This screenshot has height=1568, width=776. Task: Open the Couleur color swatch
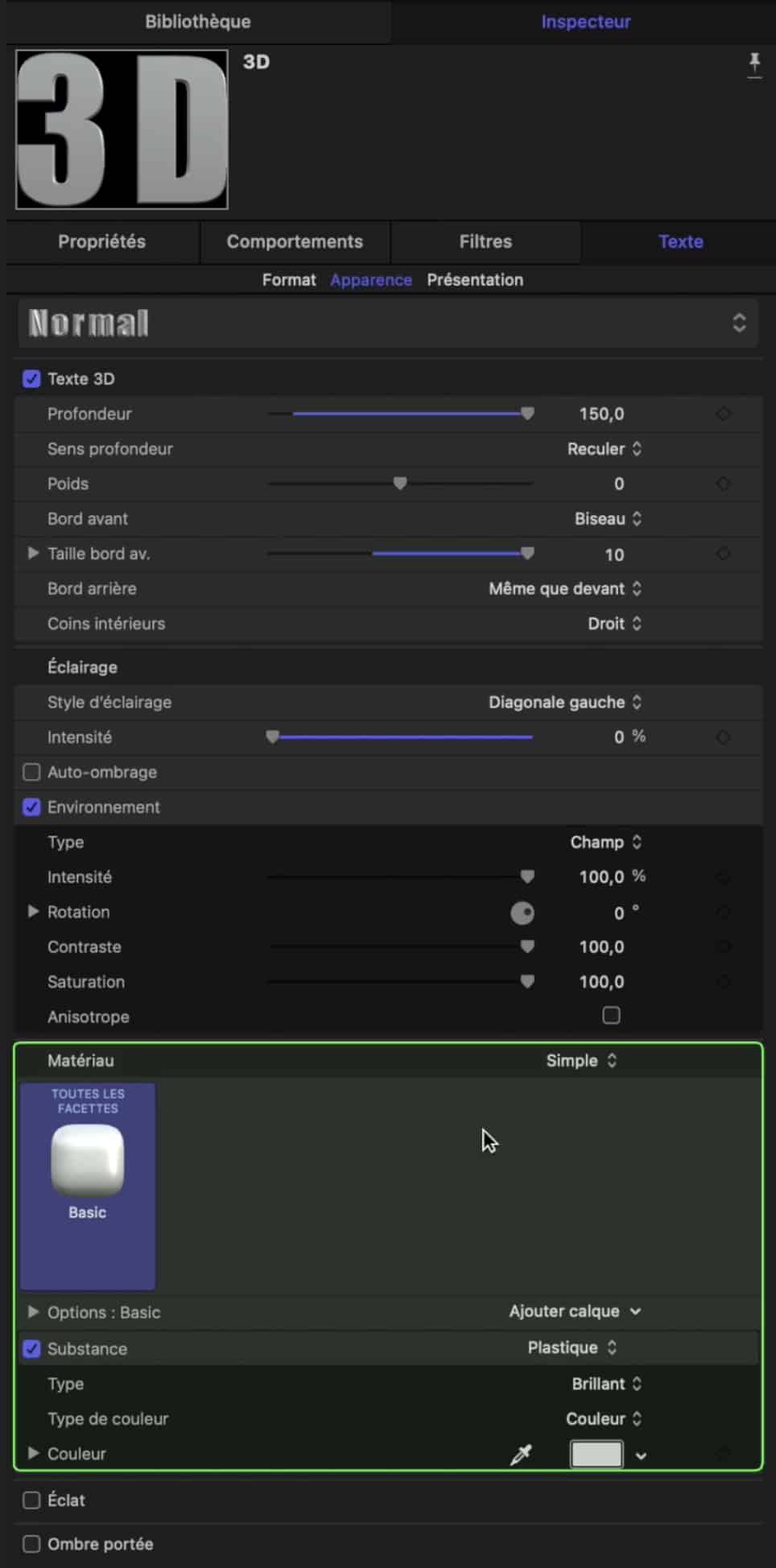[596, 1455]
